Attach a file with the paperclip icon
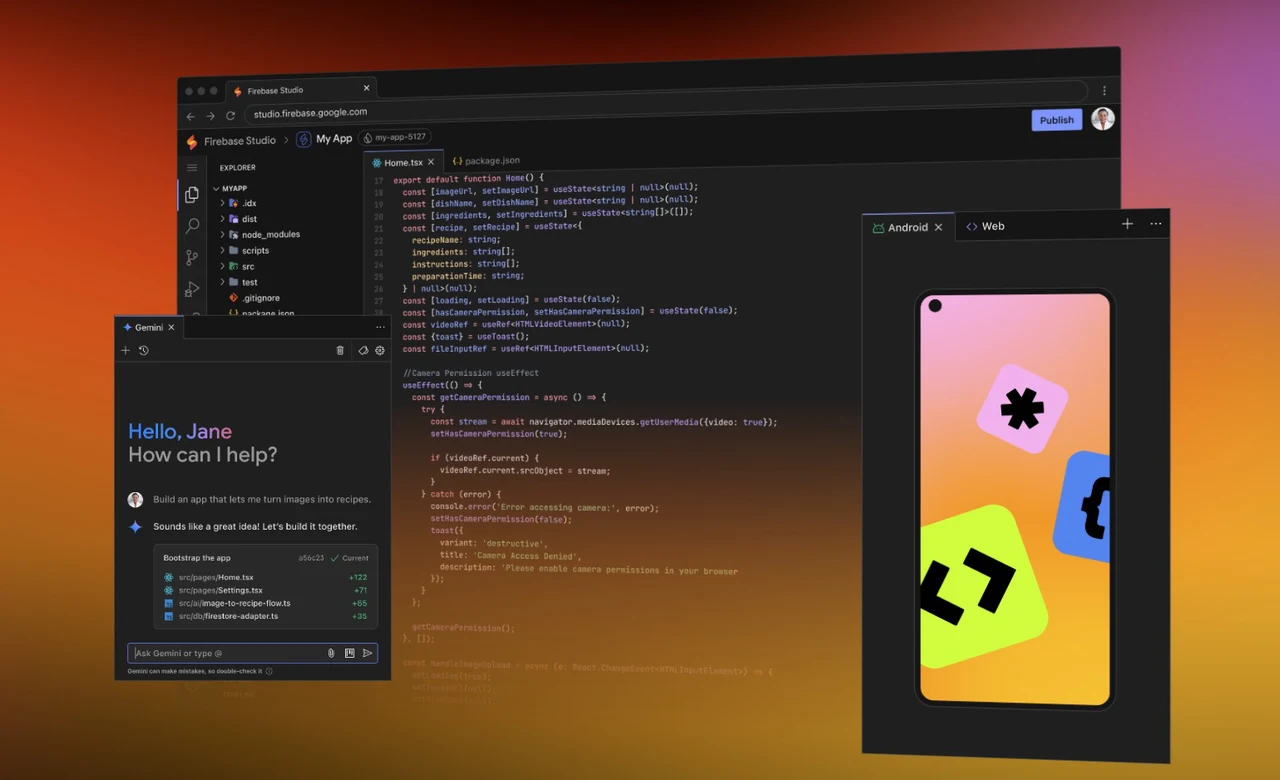The height and width of the screenshot is (780, 1280). [x=331, y=653]
